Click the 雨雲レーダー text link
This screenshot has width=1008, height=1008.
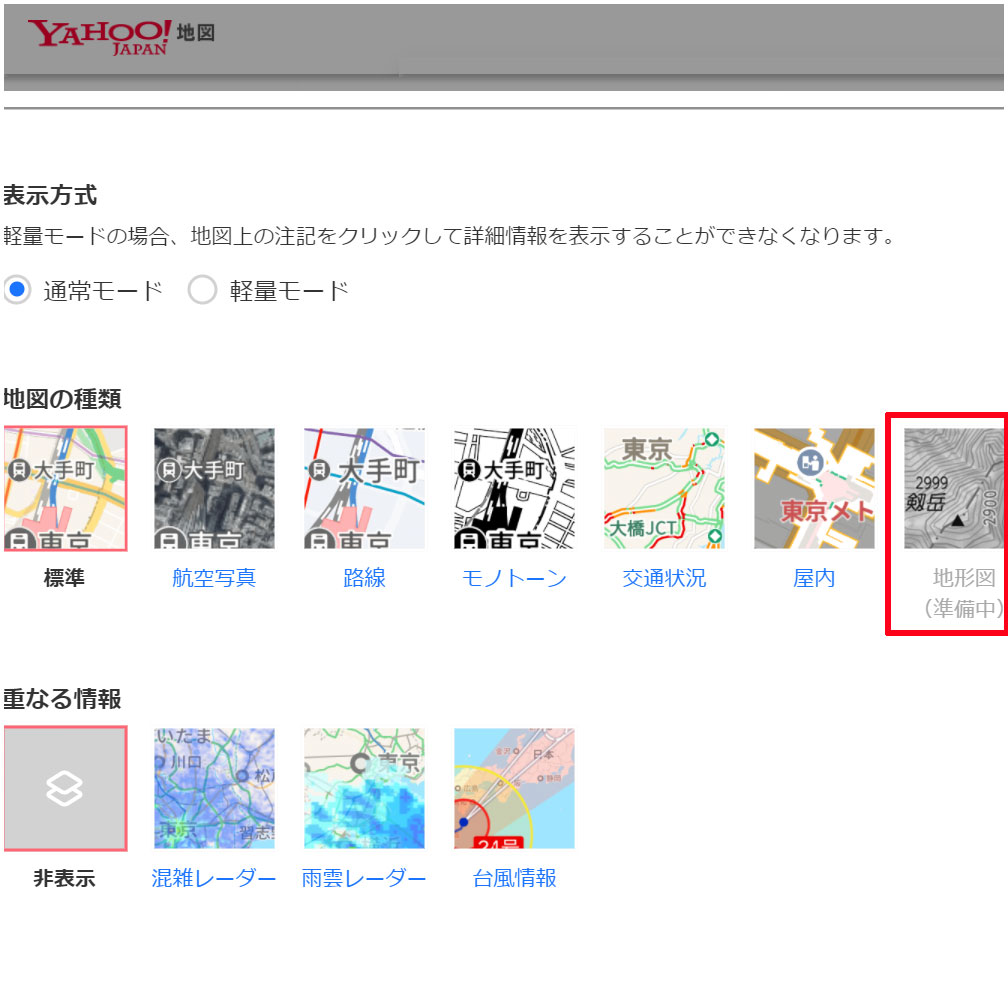coord(364,878)
